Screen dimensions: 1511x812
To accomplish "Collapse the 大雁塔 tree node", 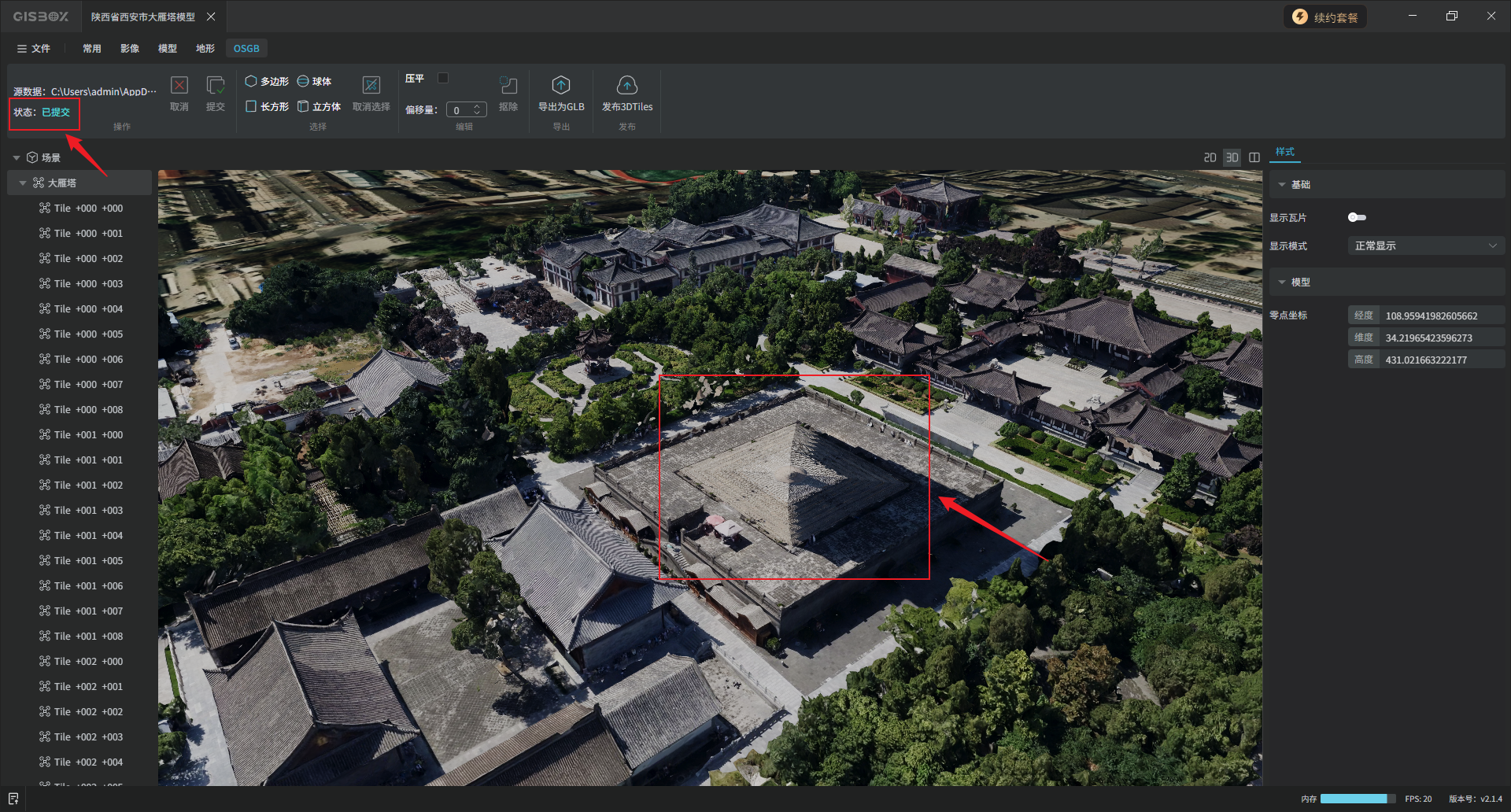I will 23,183.
